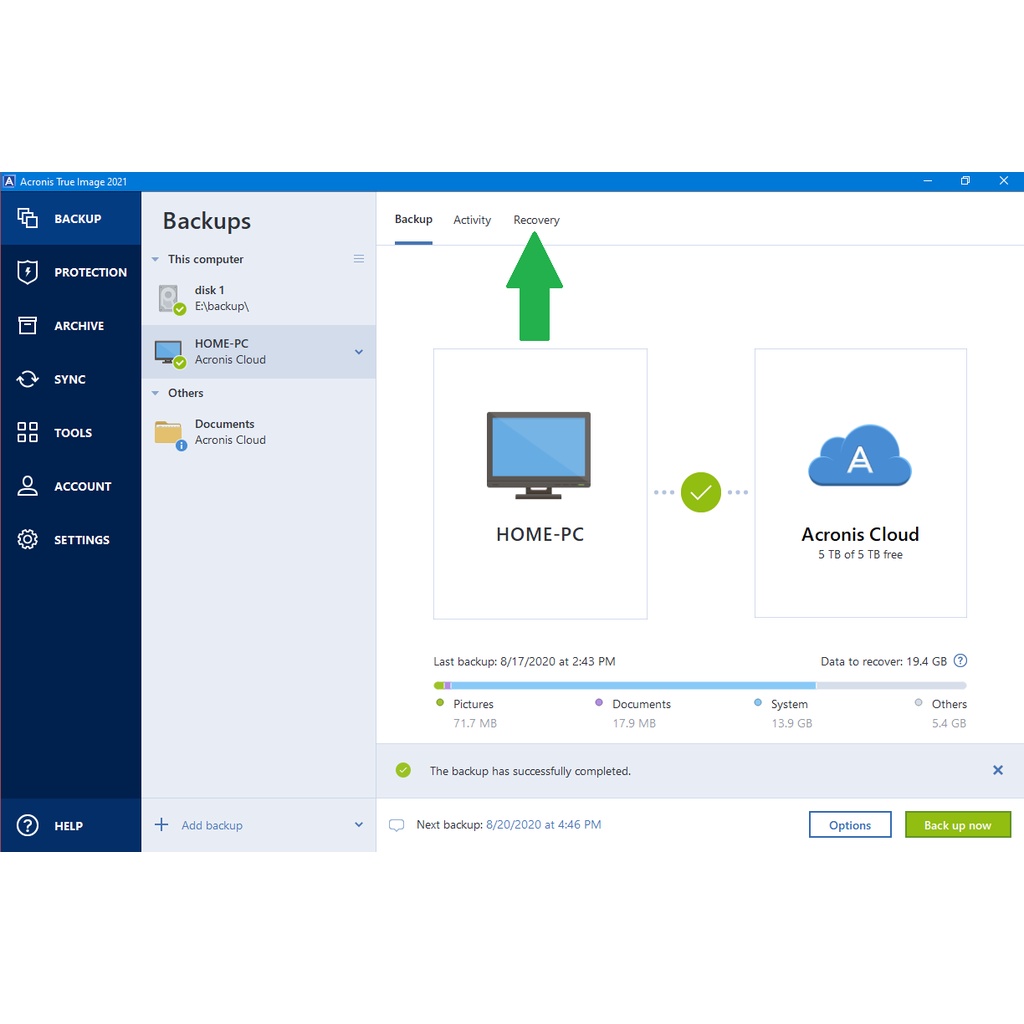Viewport: 1024px width, 1024px height.
Task: Collapse the This computer group
Action: coord(155,259)
